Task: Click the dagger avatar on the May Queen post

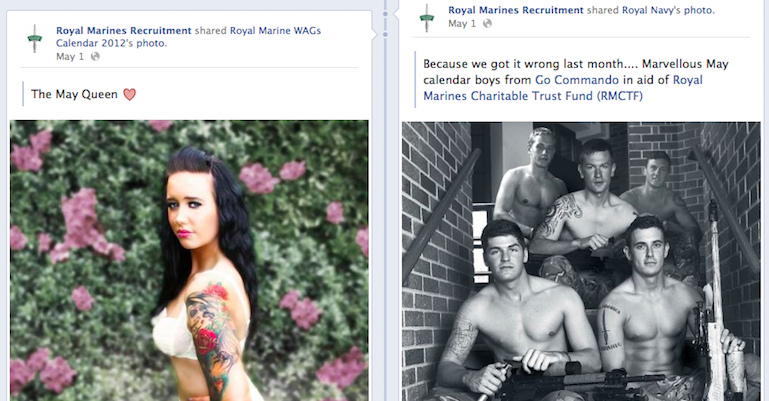Action: click(34, 39)
